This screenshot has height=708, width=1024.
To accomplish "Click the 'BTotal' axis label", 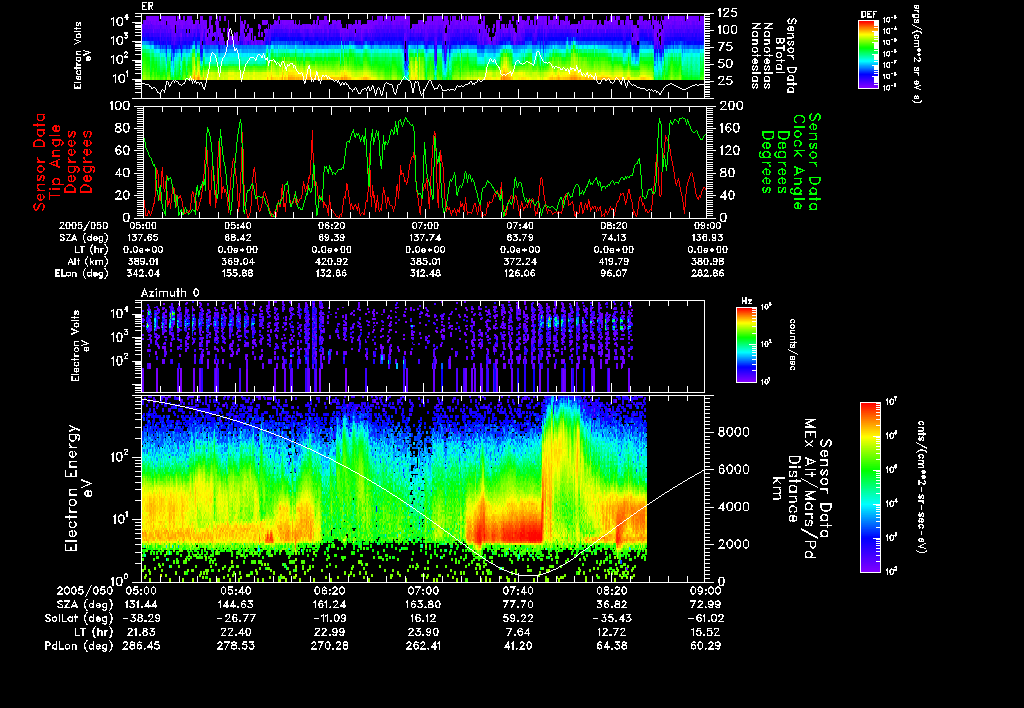I will [779, 56].
